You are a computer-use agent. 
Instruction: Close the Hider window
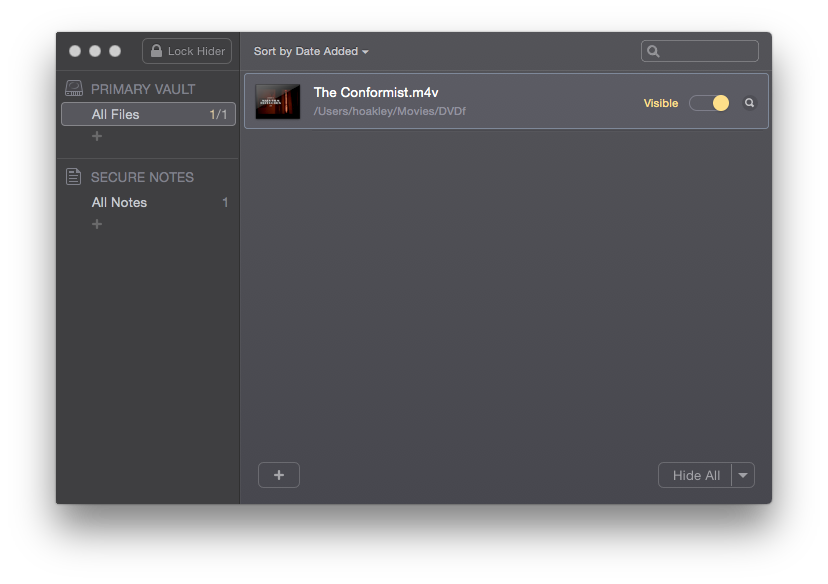(x=75, y=51)
